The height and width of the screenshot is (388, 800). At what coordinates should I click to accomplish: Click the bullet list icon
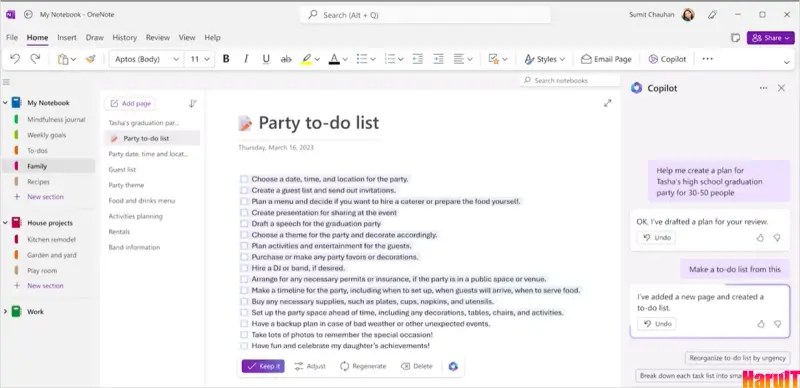(x=362, y=59)
